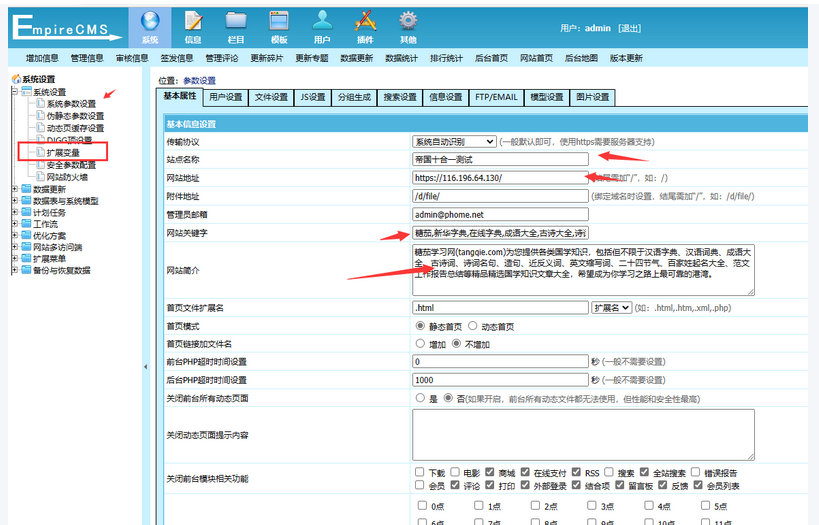Click the 后台PHP超时时间设置 input field

(500, 380)
